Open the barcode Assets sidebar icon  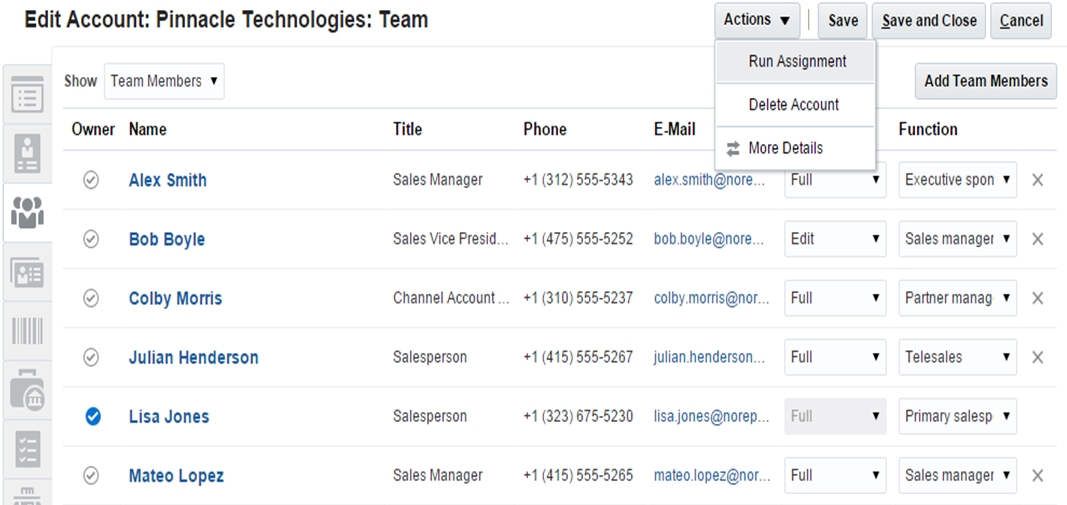click(27, 331)
